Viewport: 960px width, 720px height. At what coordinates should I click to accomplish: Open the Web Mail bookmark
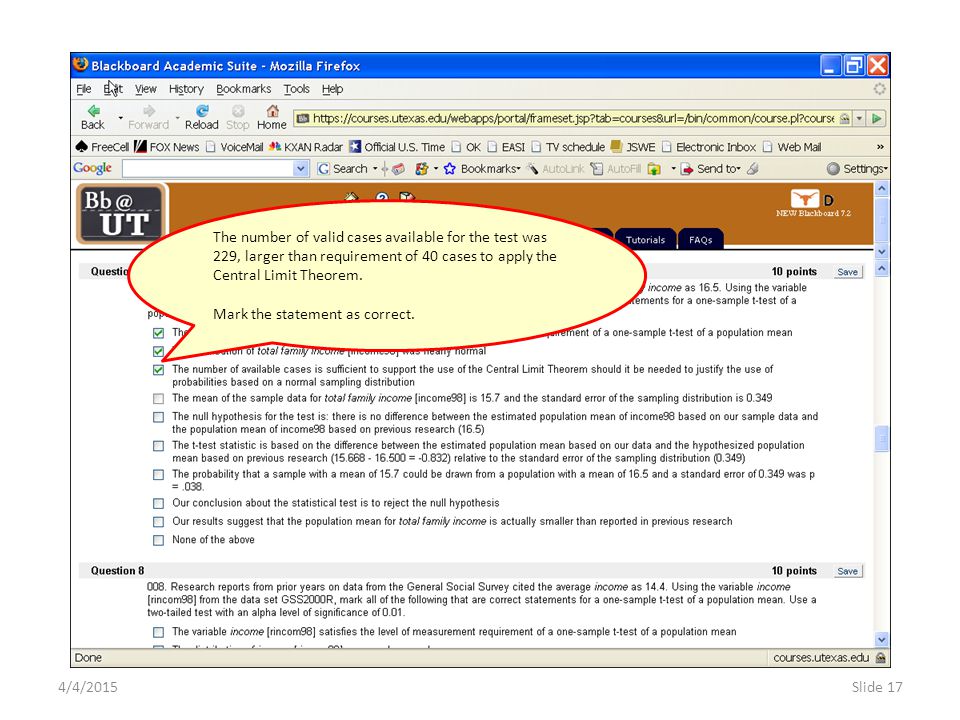pos(792,147)
